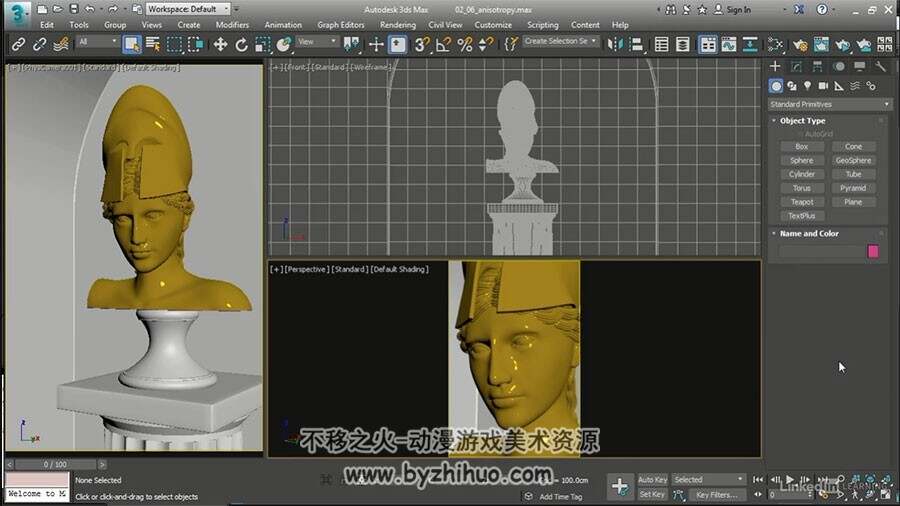Open Select by Name list icon
Viewport: 900px width, 506px height.
tap(153, 44)
